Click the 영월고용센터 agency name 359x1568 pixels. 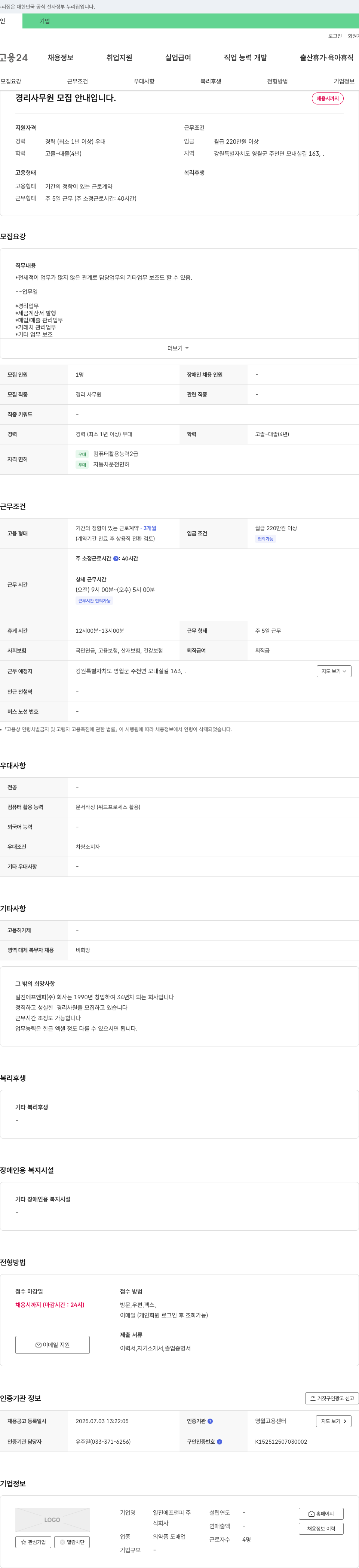click(270, 1421)
